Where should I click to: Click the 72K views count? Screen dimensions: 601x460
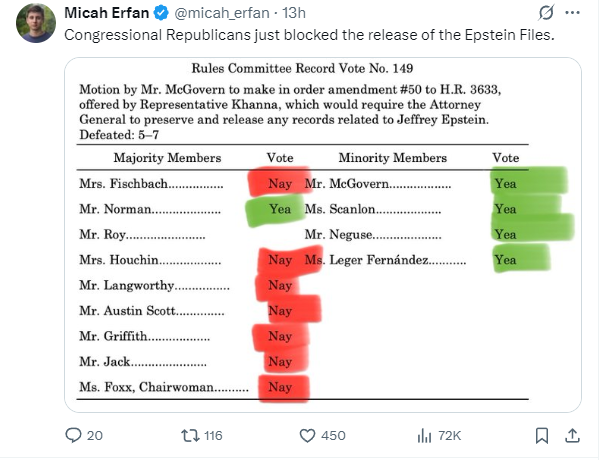tap(450, 436)
